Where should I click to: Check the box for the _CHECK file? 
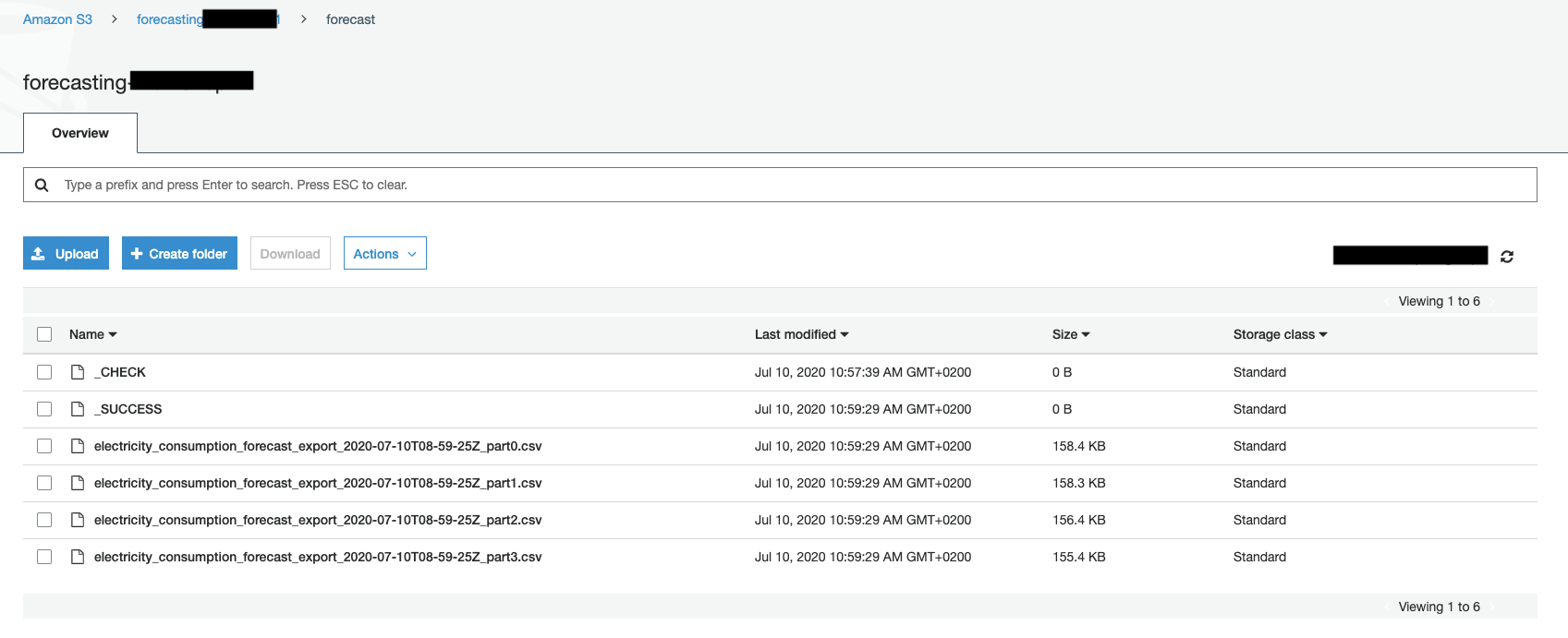tap(44, 372)
